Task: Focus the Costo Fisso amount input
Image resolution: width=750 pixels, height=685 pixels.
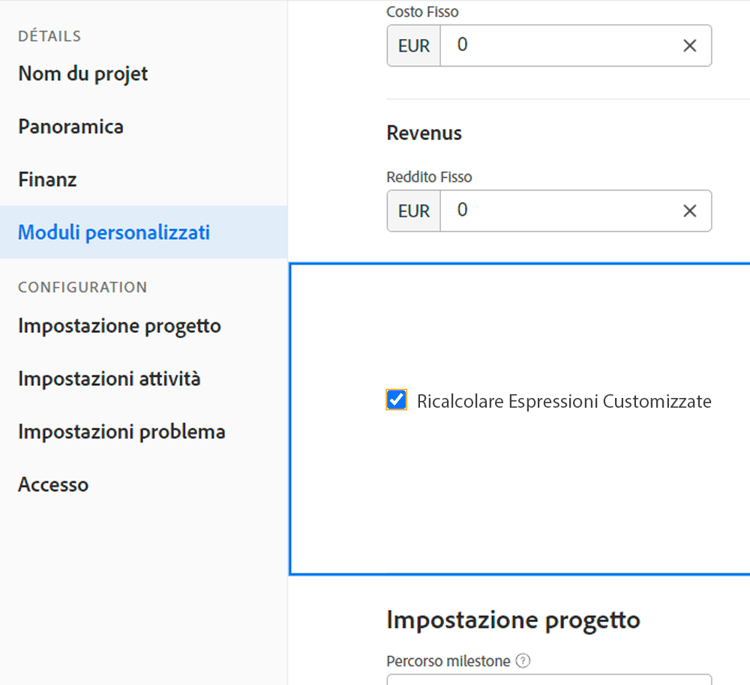Action: pyautogui.click(x=555, y=46)
